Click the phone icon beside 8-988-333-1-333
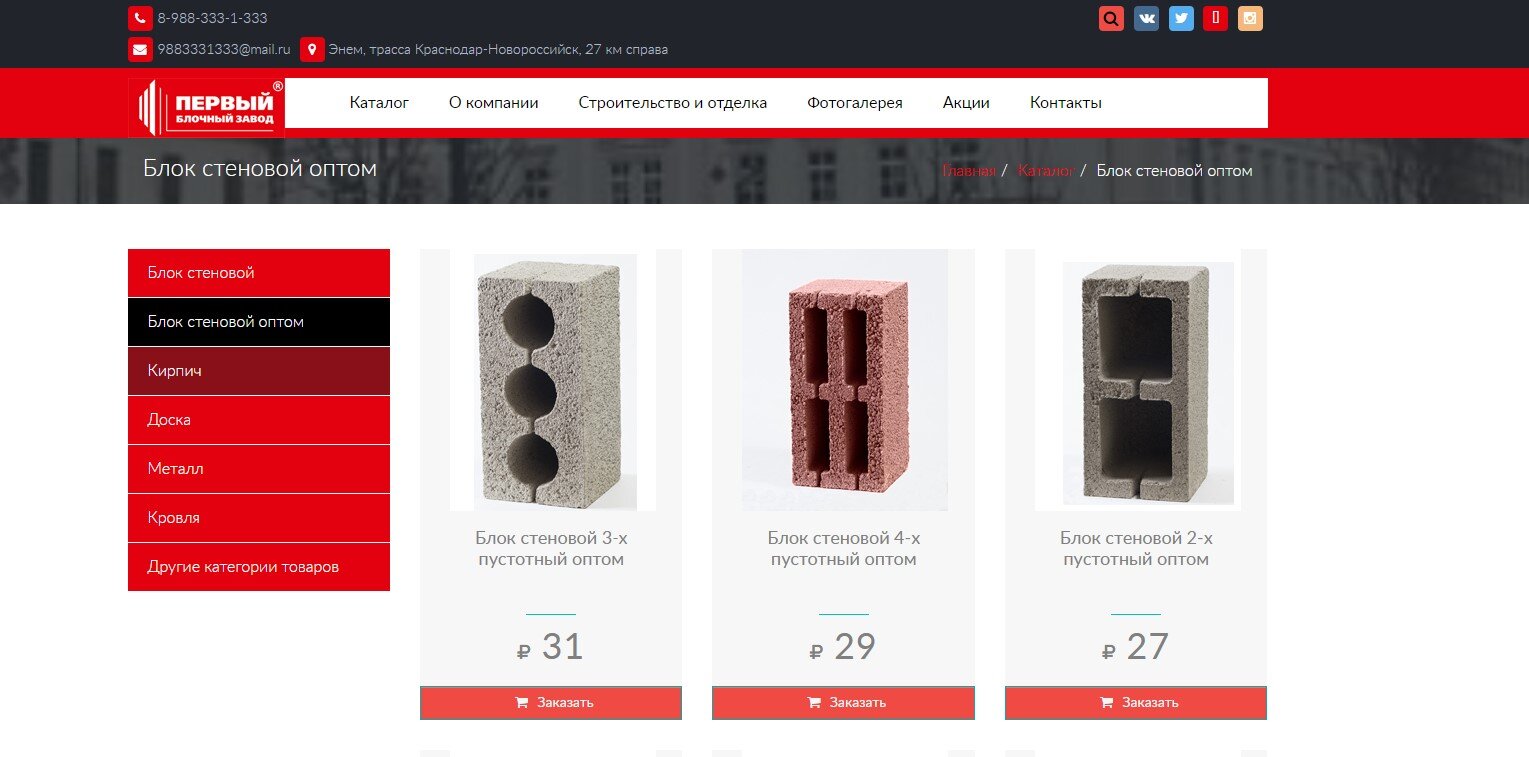 [x=140, y=19]
